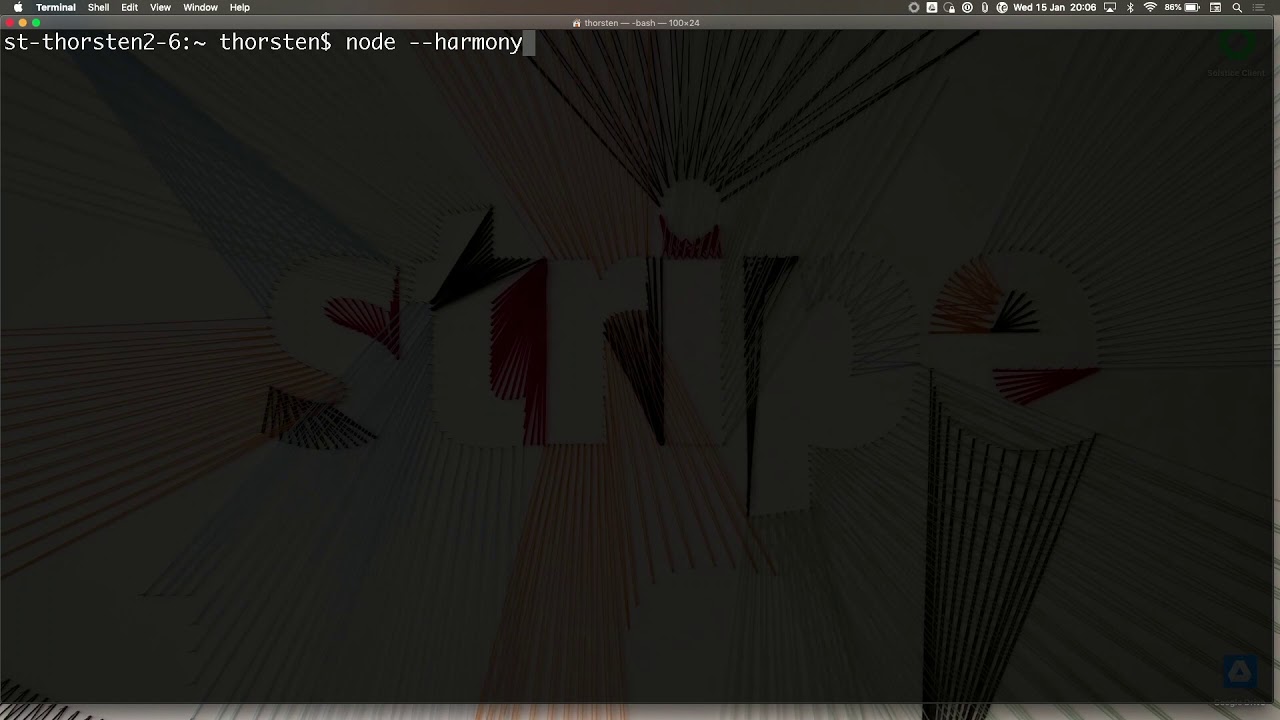The image size is (1280, 720).
Task: Click the gear-shaped status icon in menu bar
Action: pos(913,7)
